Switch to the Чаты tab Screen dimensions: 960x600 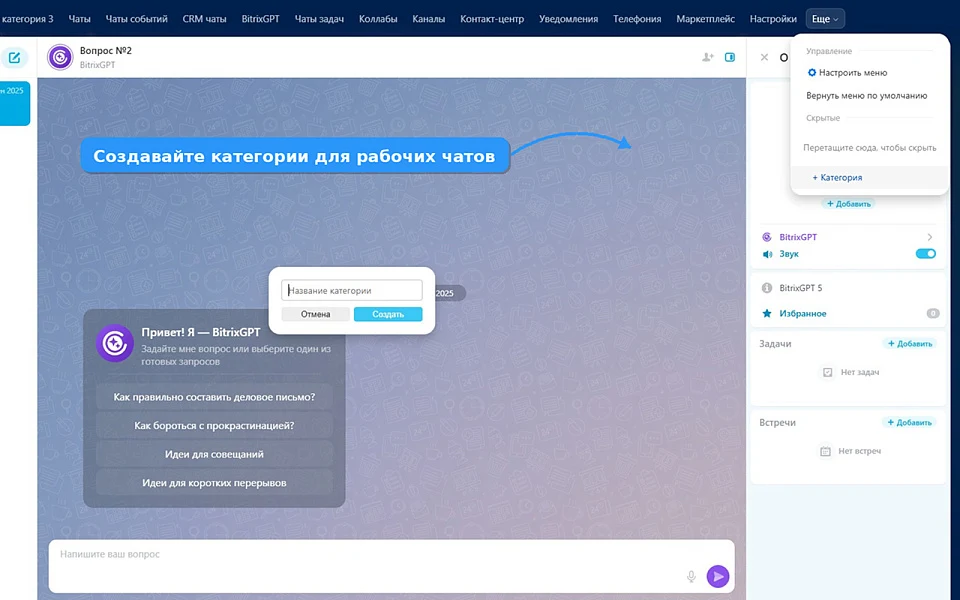[x=80, y=19]
